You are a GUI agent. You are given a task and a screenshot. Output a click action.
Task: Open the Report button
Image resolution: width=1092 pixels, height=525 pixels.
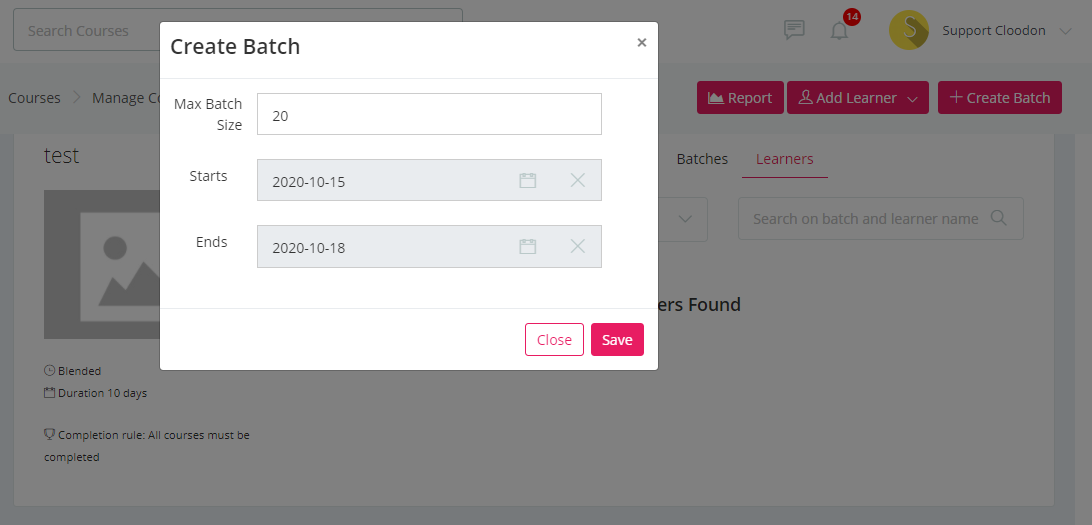[x=740, y=97]
